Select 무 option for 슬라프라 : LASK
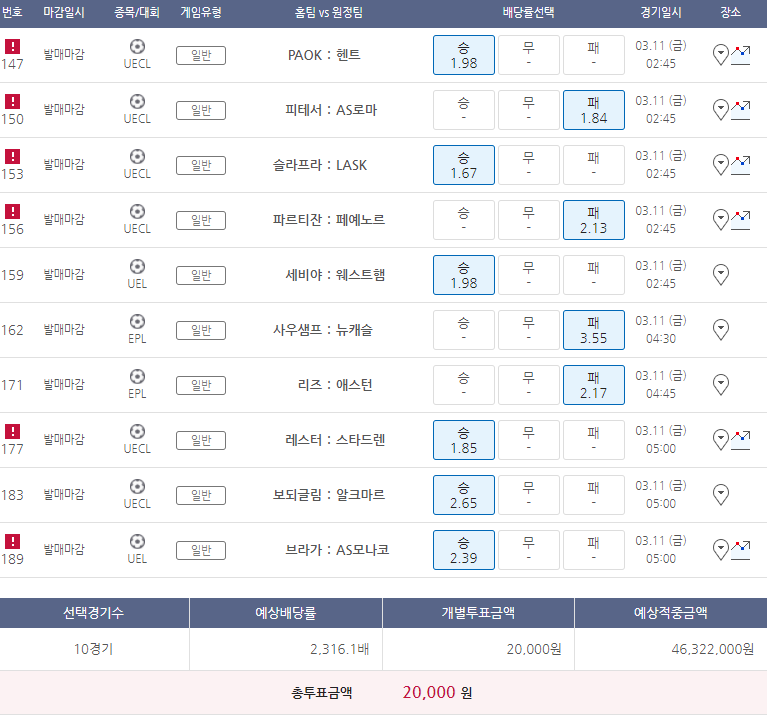 tap(529, 165)
